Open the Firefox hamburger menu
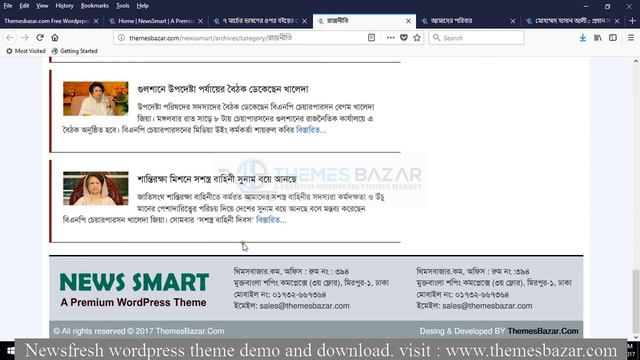Screen dimensions: 640x360 [x=631, y=38]
